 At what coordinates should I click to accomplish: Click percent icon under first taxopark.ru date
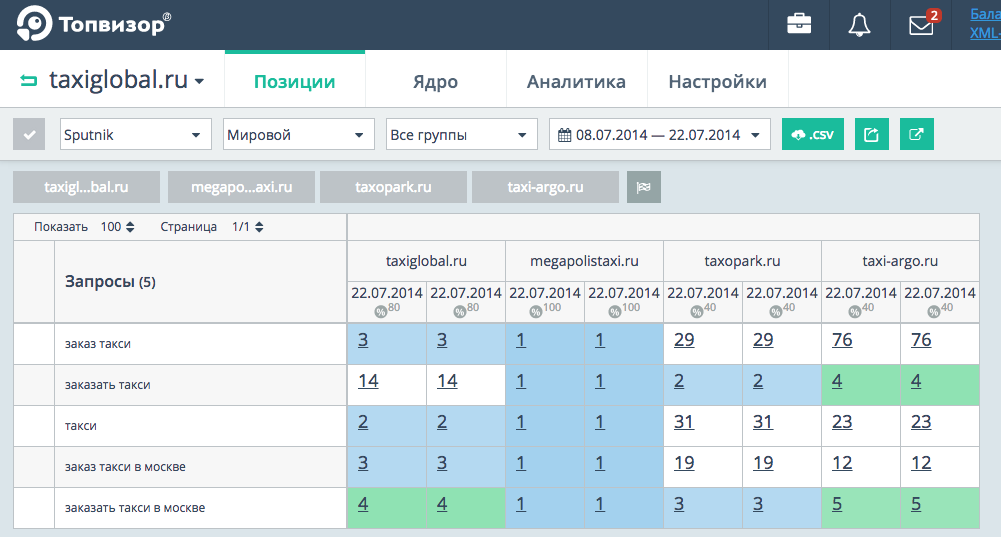[x=696, y=312]
